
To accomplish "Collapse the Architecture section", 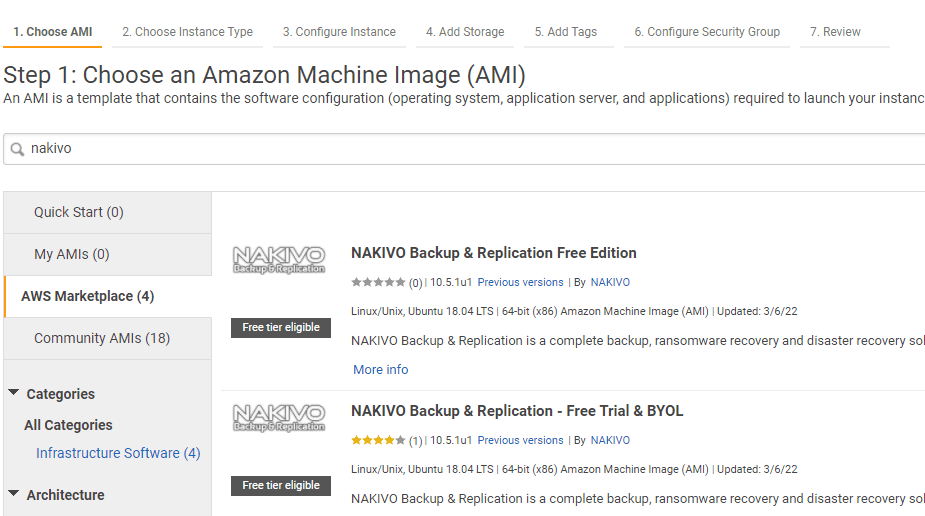I will 14,494.
